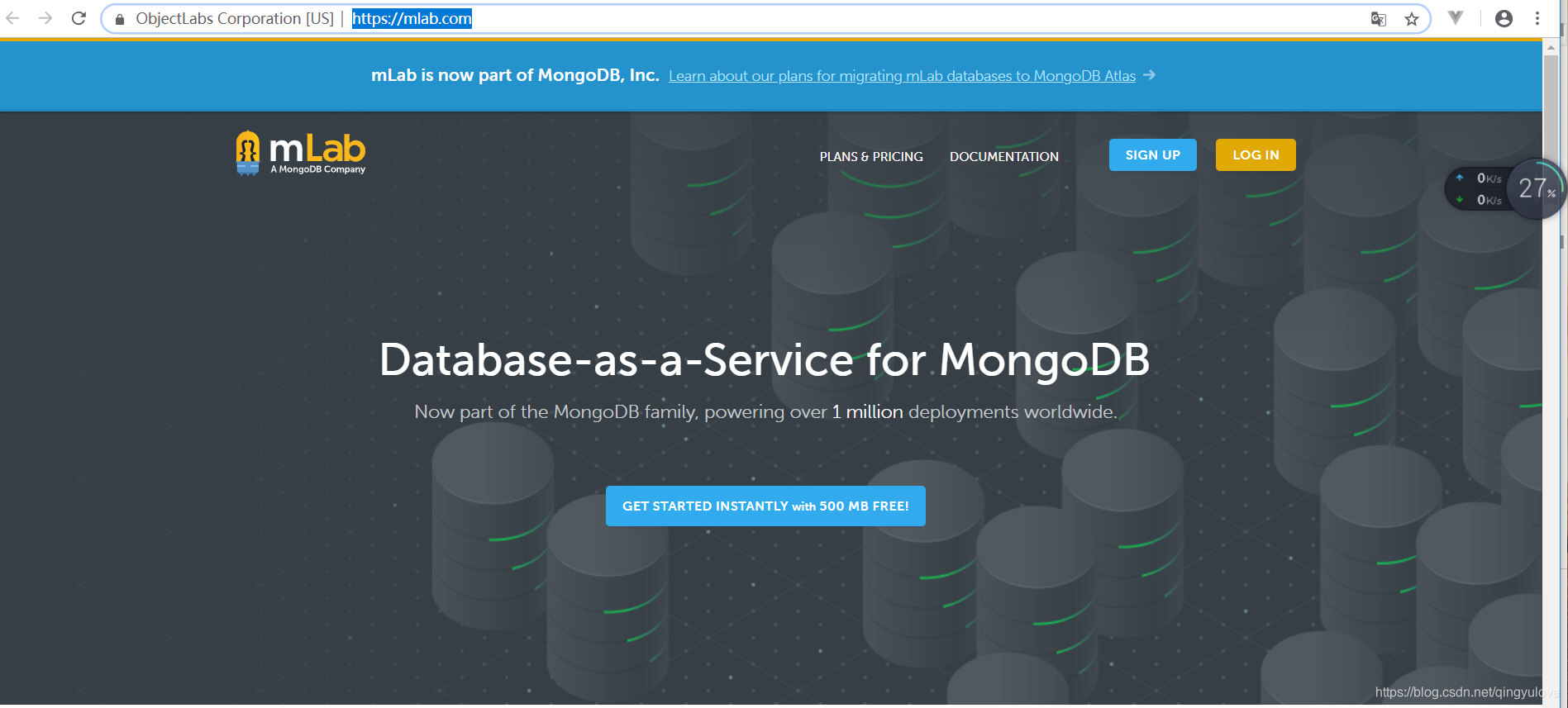Open the translate page icon
This screenshot has width=1568, height=708.
click(1378, 19)
